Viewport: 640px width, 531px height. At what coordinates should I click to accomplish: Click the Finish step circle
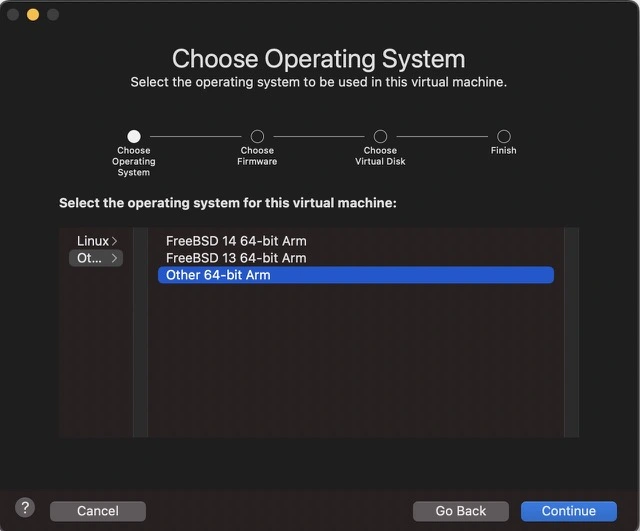click(x=503, y=136)
